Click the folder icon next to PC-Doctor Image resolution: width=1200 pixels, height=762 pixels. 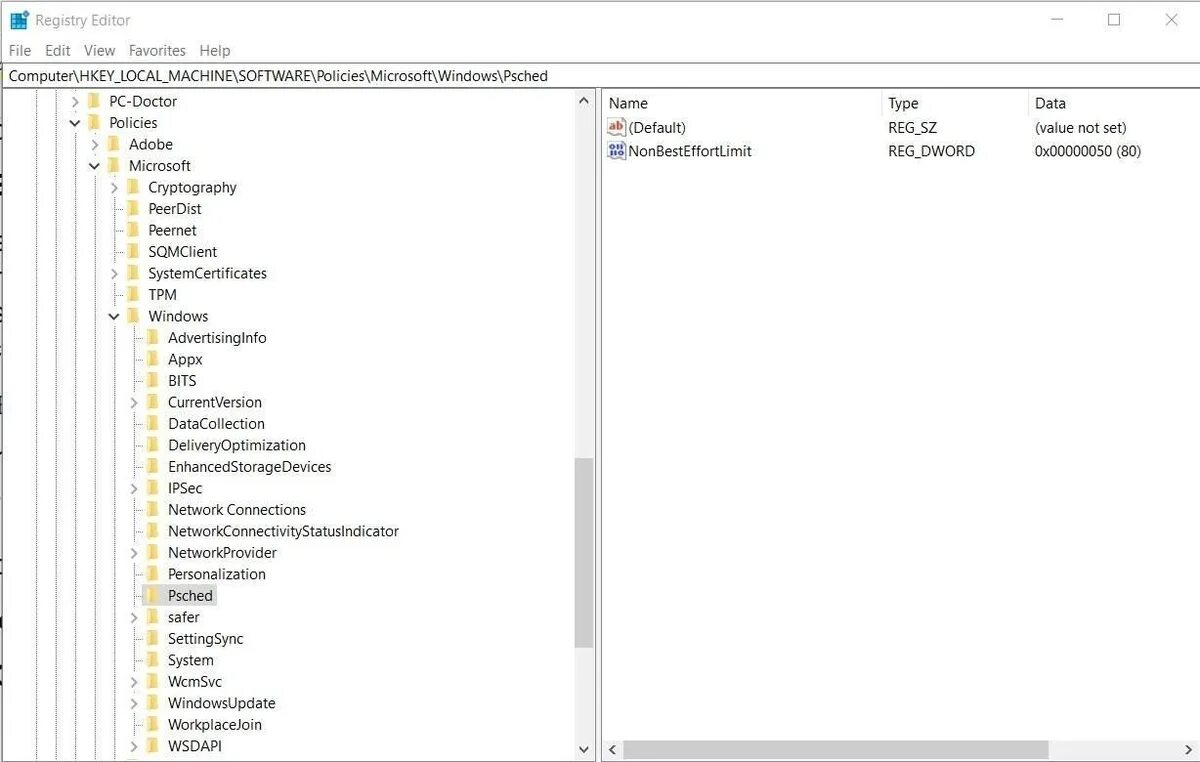[x=94, y=101]
